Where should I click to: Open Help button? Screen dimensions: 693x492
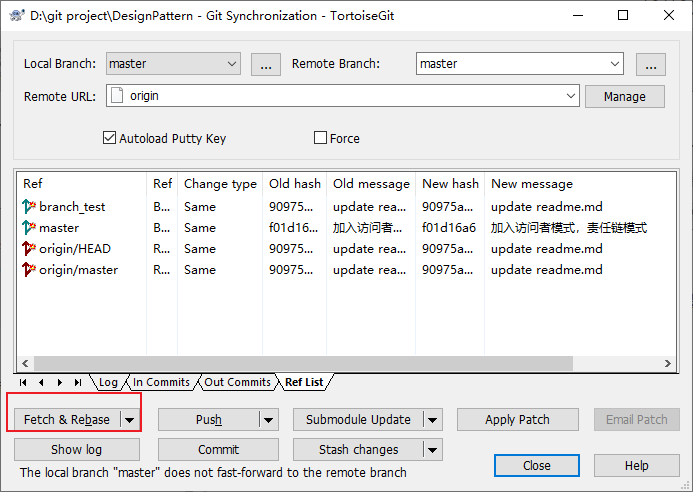click(636, 465)
